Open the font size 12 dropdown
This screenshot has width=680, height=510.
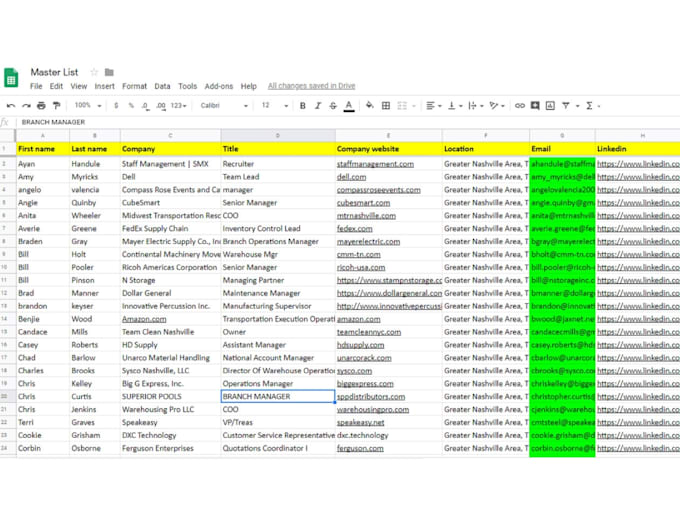275,105
